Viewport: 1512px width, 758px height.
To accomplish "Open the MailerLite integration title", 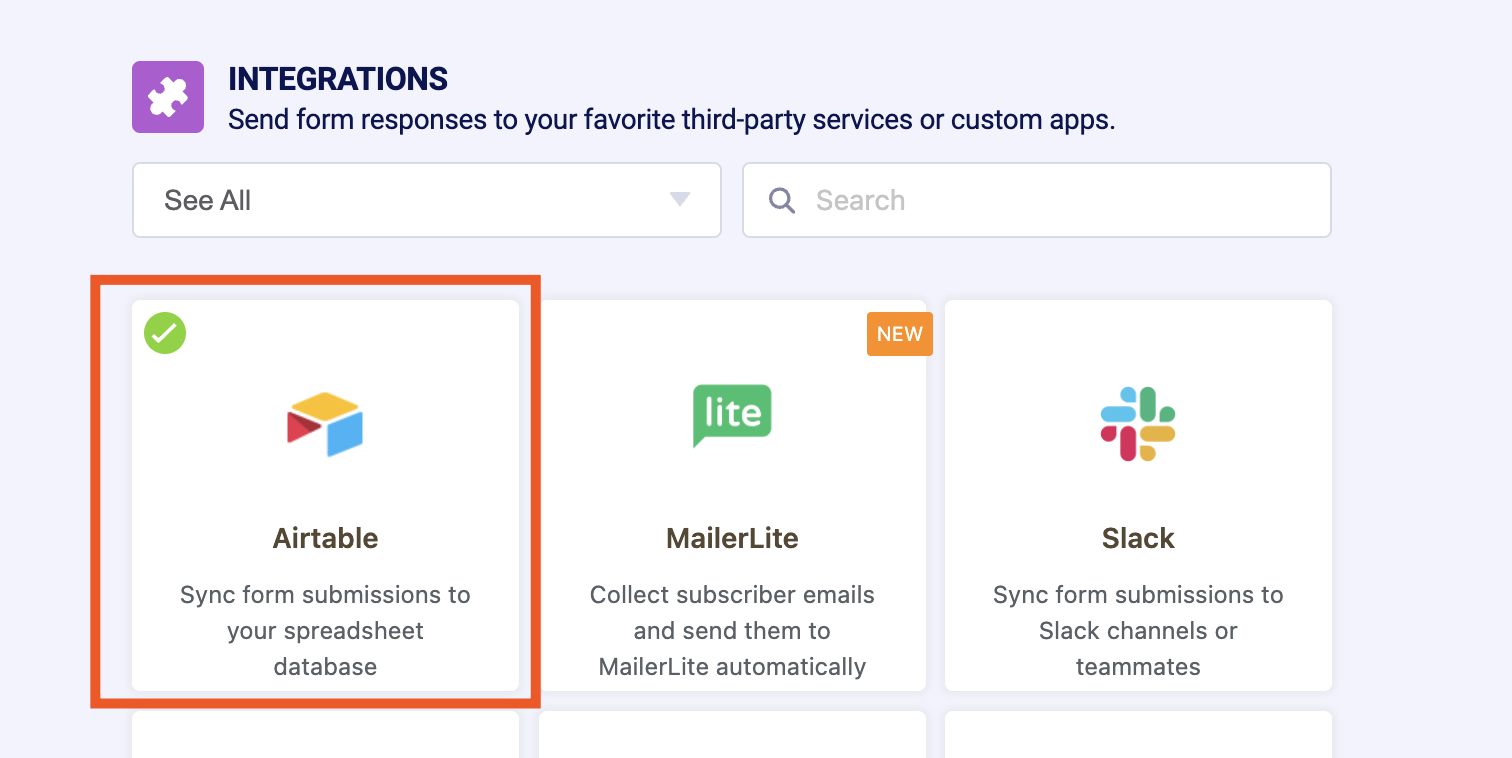I will (x=732, y=538).
